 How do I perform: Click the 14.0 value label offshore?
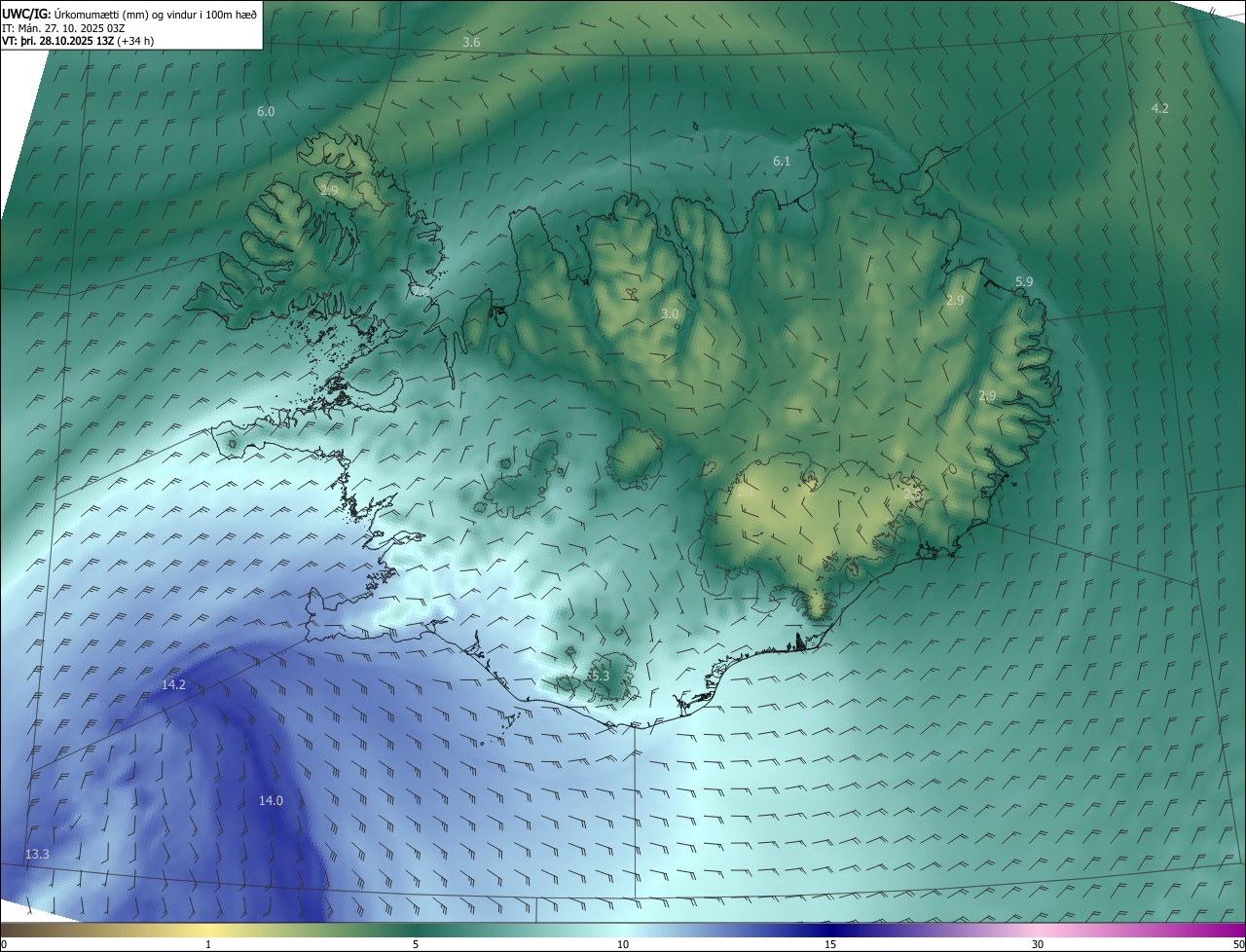pyautogui.click(x=271, y=801)
